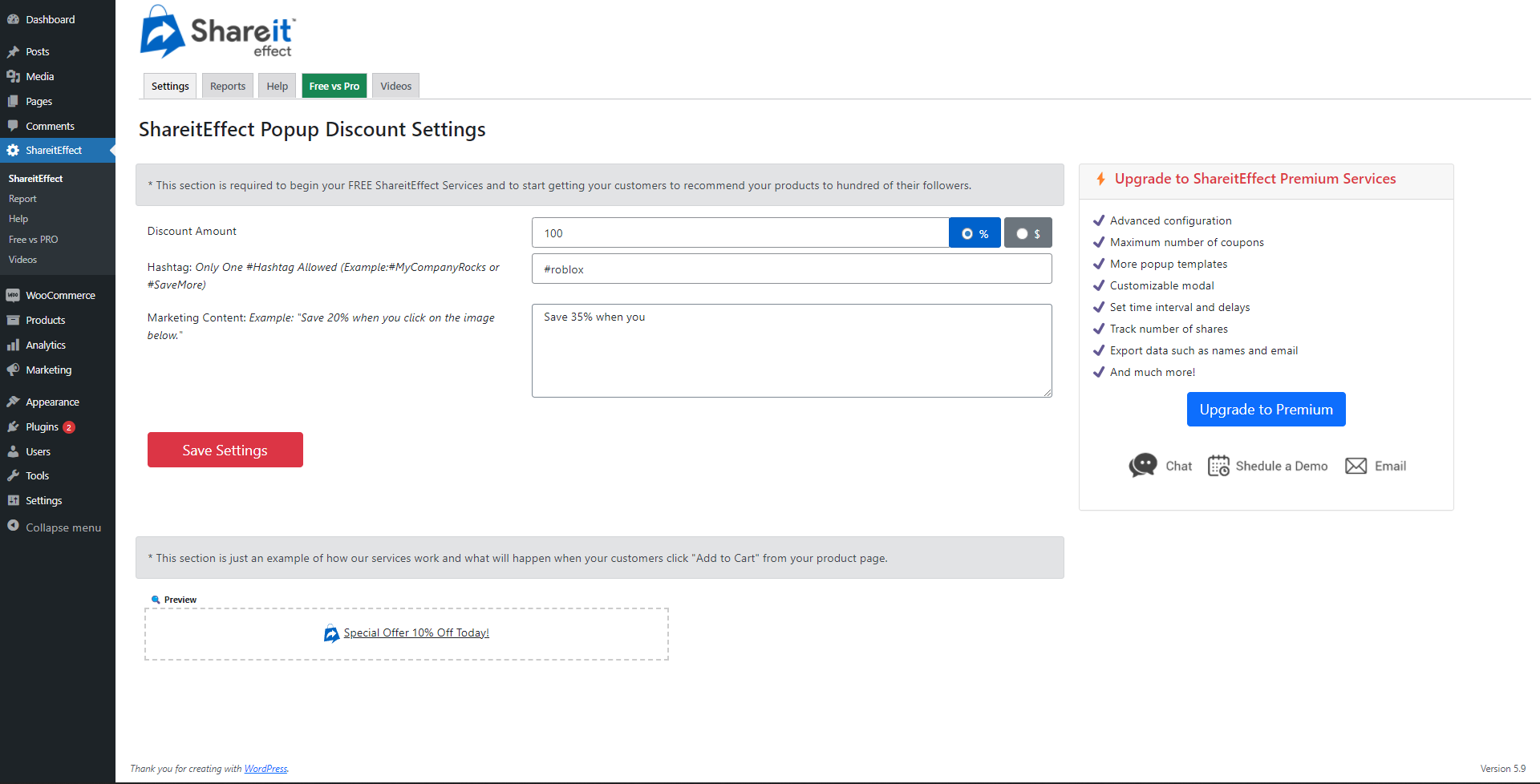Click the Chat speech bubbles icon
Viewport: 1540px width, 784px height.
point(1143,465)
